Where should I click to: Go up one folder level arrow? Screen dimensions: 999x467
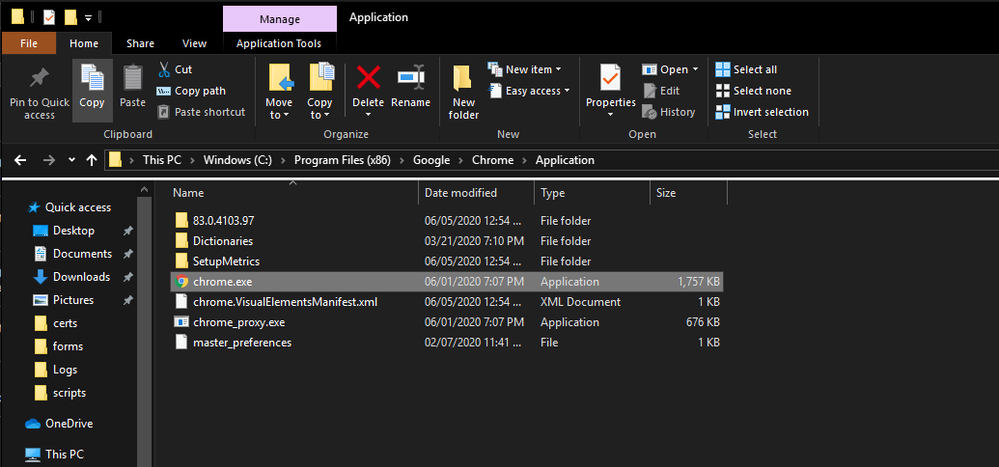click(x=92, y=160)
